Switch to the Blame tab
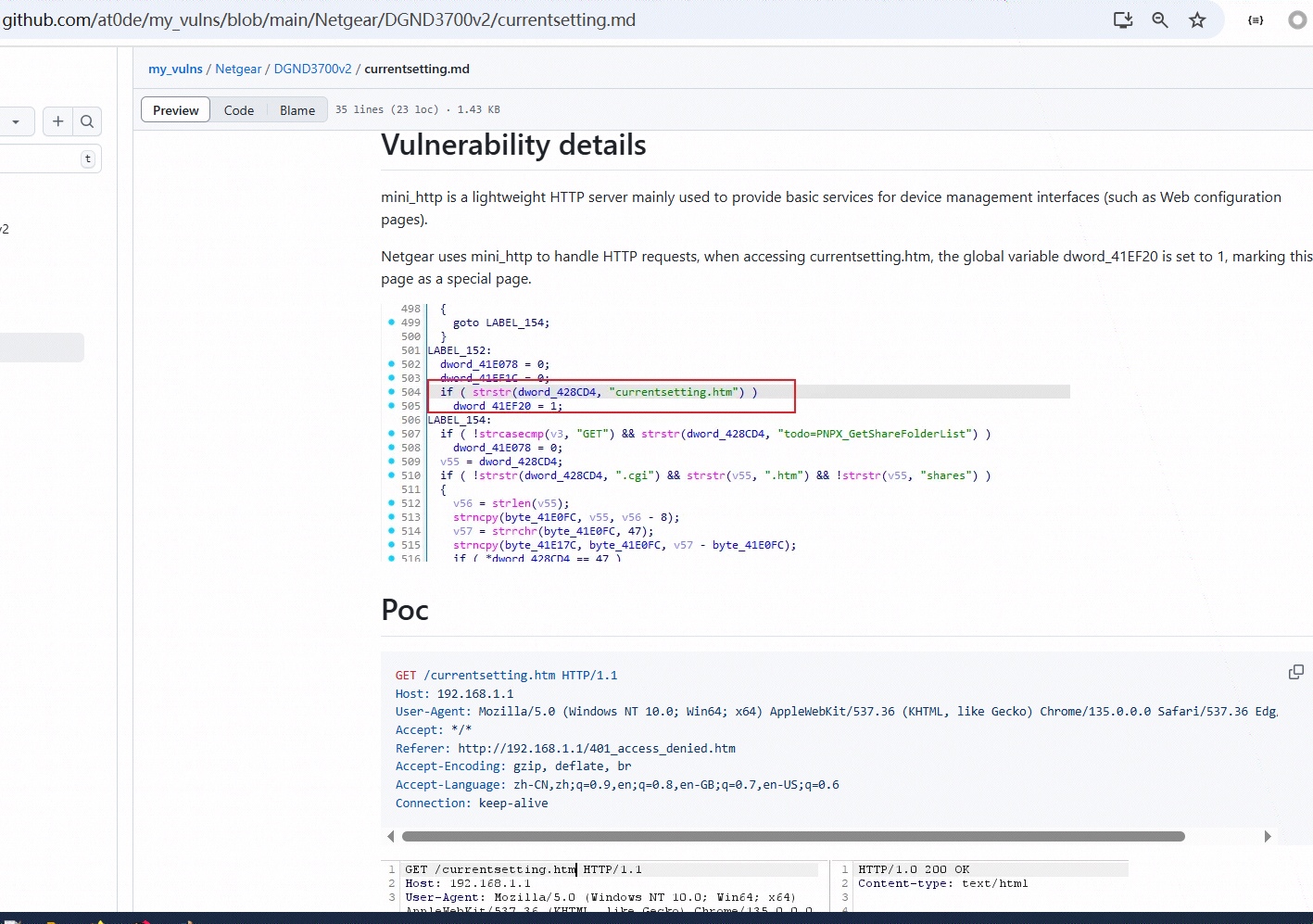Screen dimensions: 1313x924 click(x=297, y=110)
